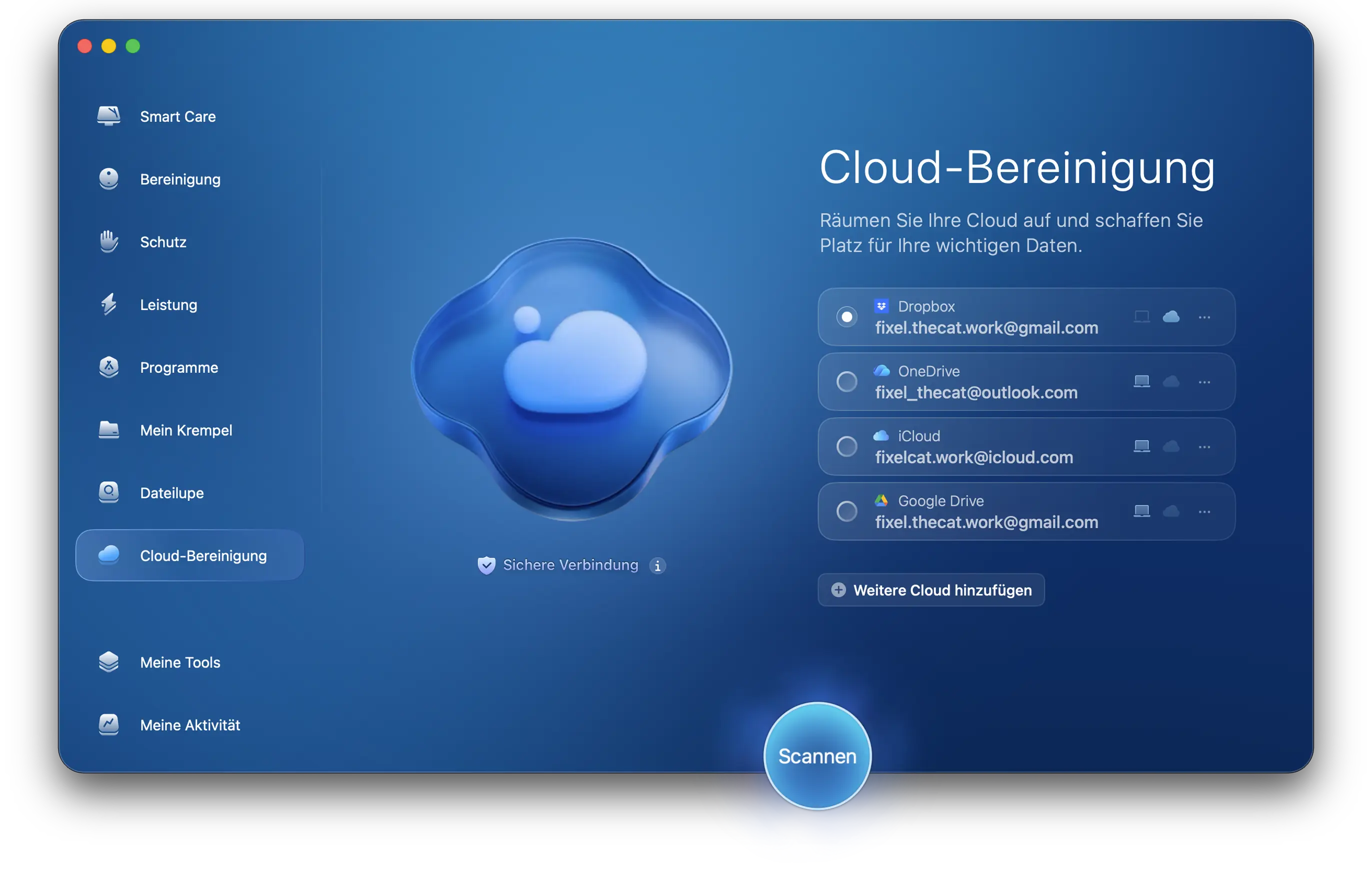Open the iCloud row more options menu
The height and width of the screenshot is (870, 1372).
click(x=1204, y=446)
